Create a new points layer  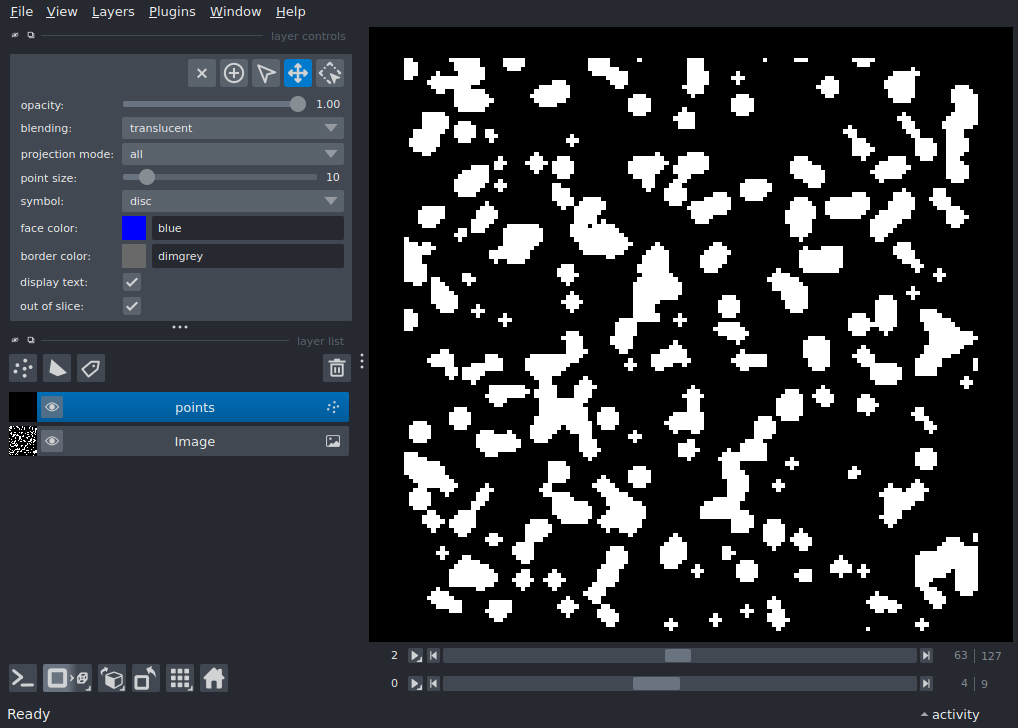(23, 368)
